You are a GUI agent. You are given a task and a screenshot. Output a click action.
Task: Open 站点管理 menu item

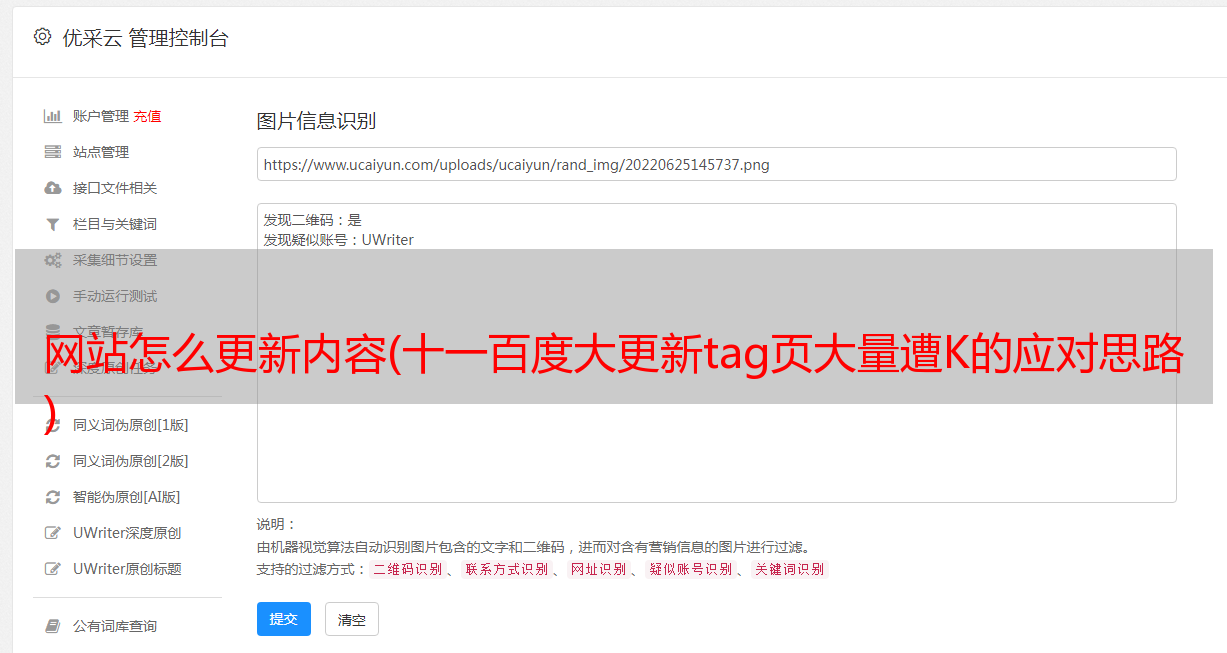[101, 152]
